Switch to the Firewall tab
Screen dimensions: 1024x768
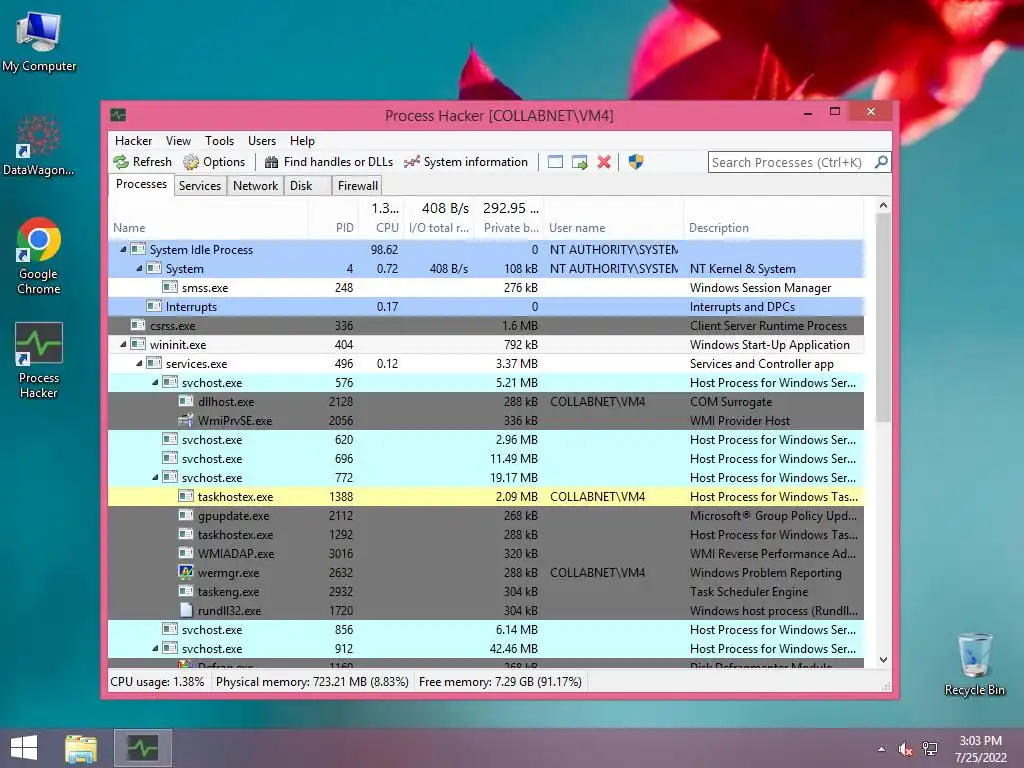coord(357,186)
